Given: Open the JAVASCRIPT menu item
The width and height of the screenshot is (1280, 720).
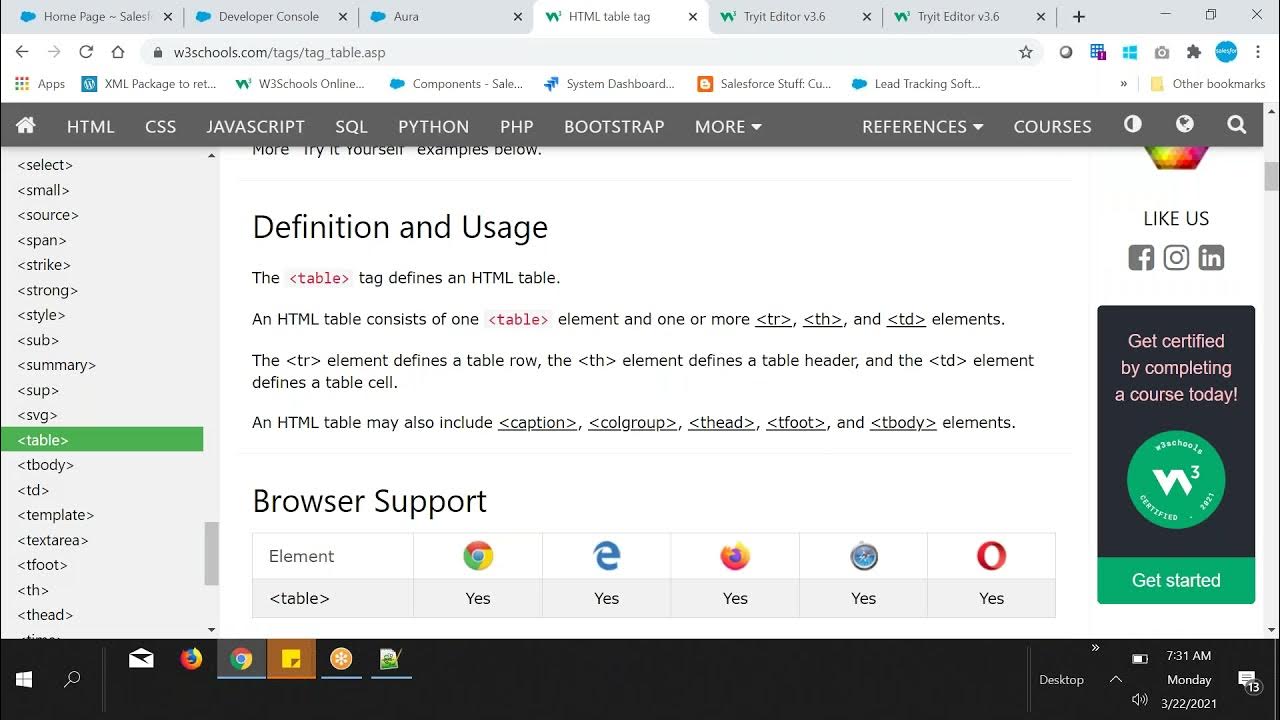Looking at the screenshot, I should coord(255,127).
